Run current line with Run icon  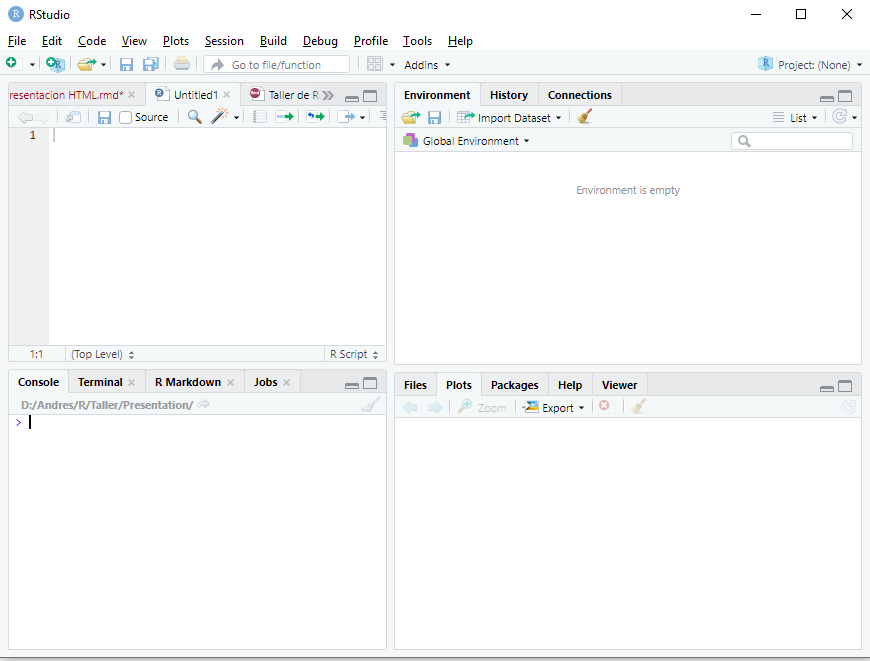pos(285,117)
